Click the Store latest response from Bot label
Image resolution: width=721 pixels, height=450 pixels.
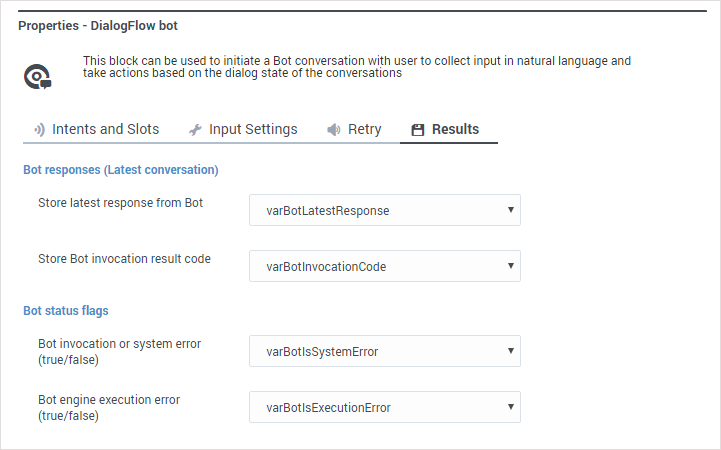click(120, 203)
